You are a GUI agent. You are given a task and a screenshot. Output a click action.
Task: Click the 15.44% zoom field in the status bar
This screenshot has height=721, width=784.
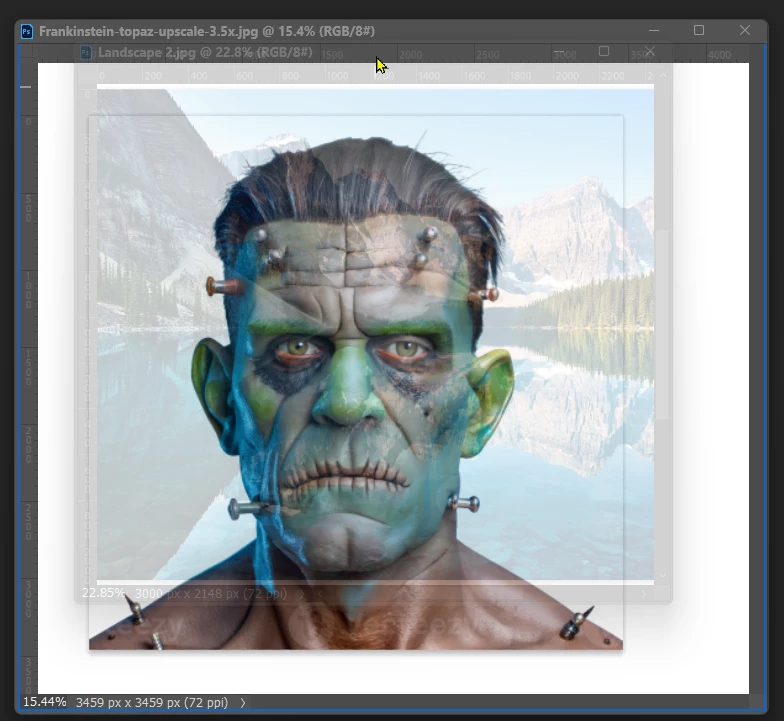pos(44,702)
